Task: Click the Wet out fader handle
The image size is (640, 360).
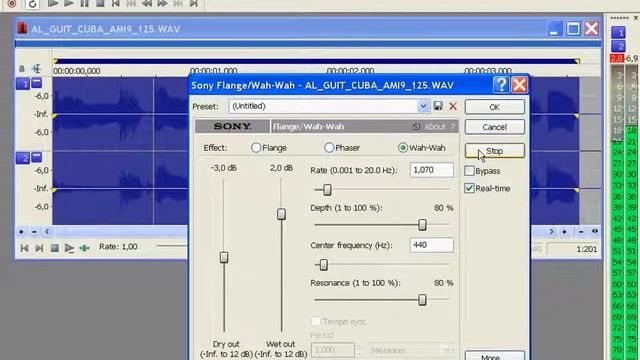Action: pyautogui.click(x=282, y=214)
